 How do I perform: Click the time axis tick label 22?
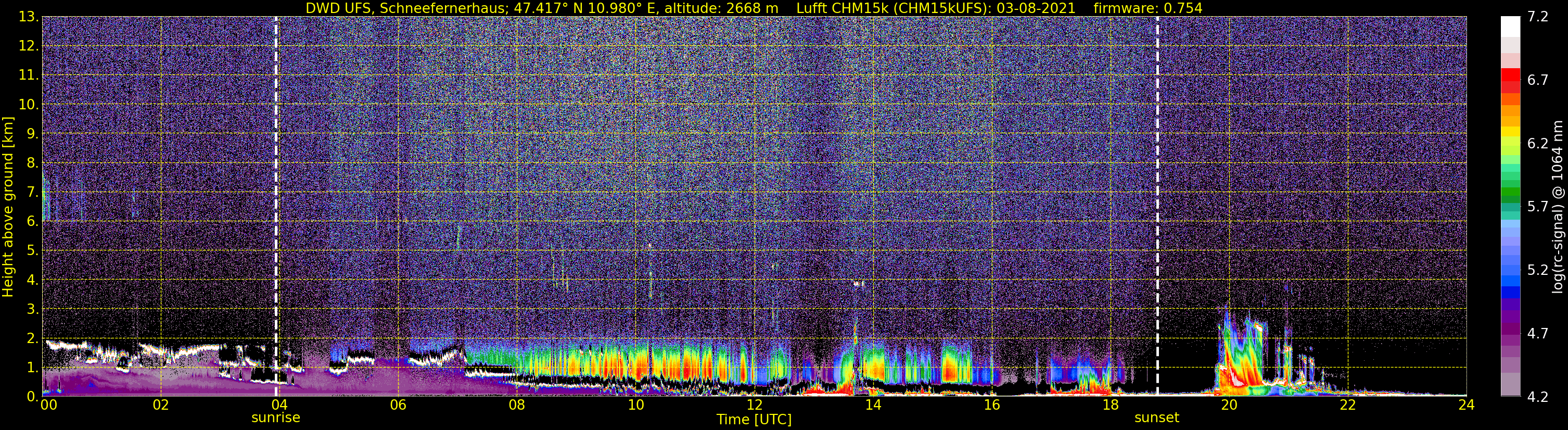pyautogui.click(x=1348, y=405)
